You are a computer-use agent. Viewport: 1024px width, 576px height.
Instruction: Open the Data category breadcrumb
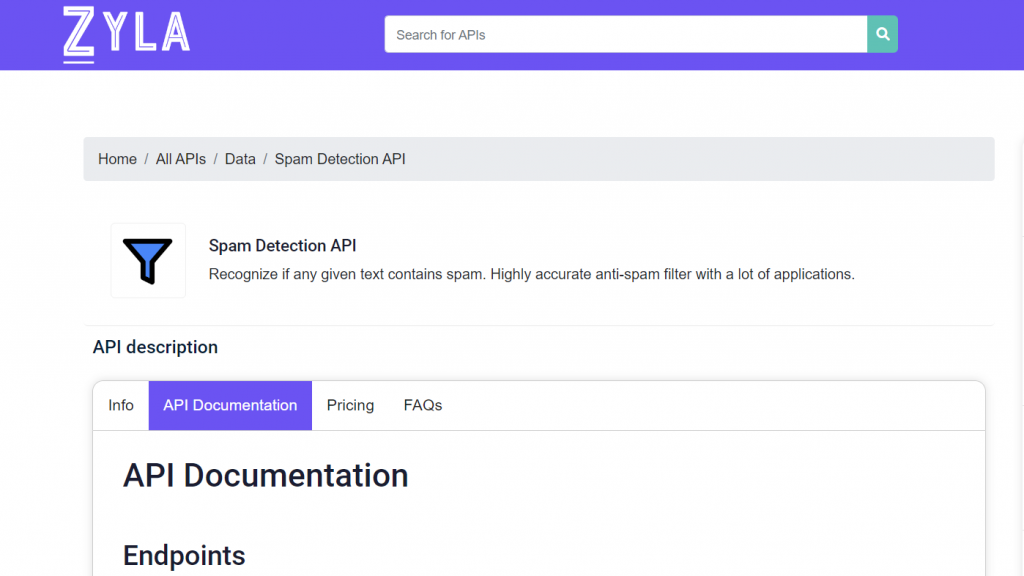point(240,159)
